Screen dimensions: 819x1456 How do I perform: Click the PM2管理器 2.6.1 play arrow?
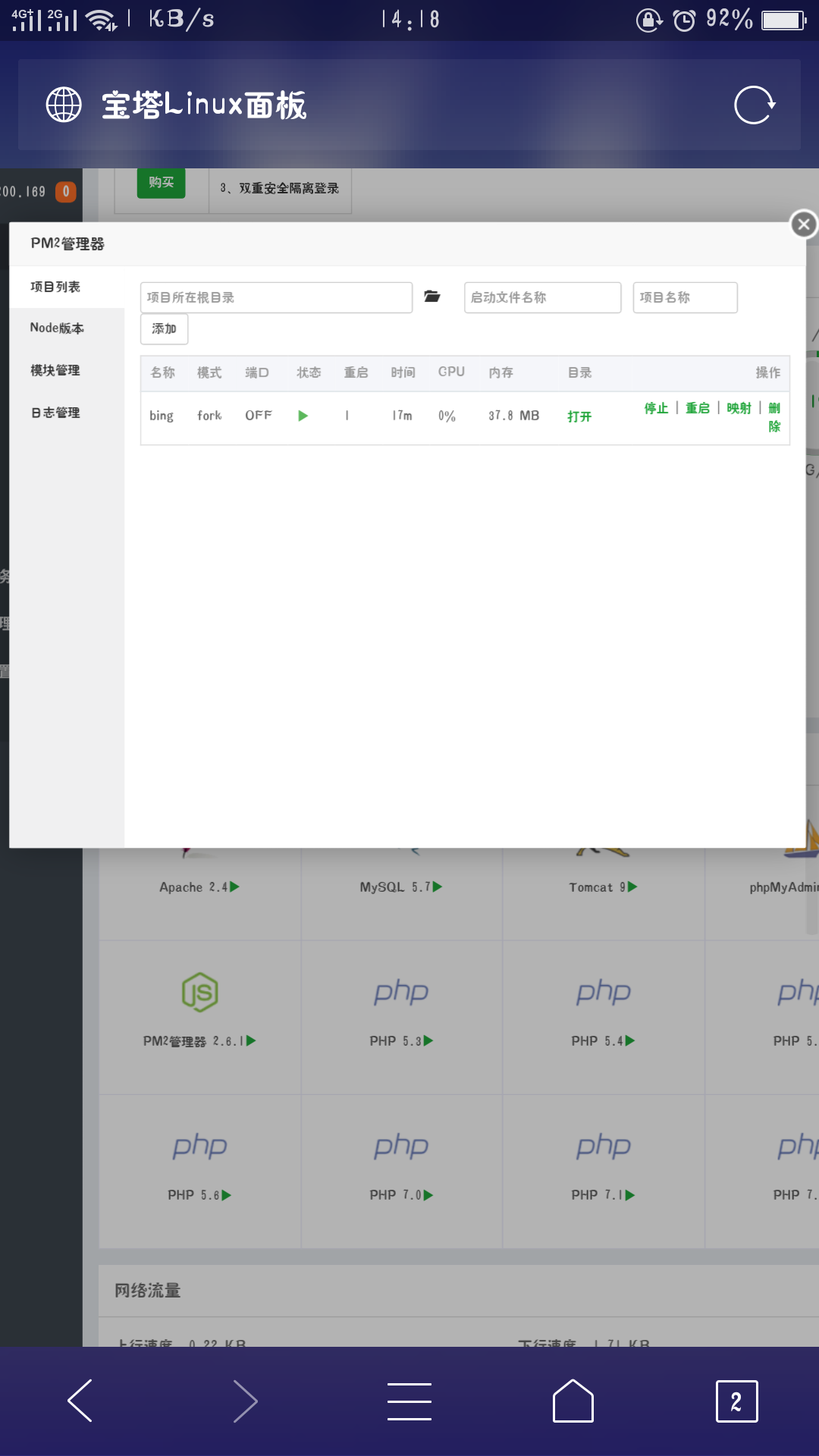[x=252, y=1040]
